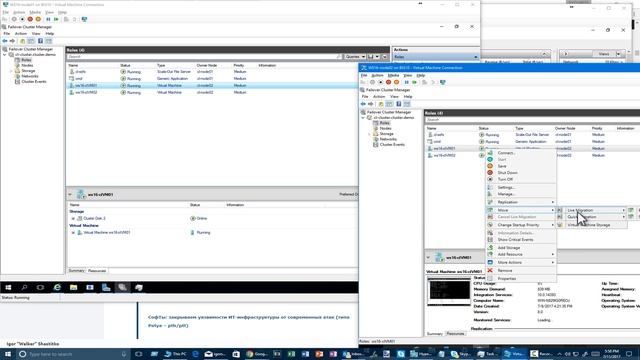640x360 pixels.
Task: Click the green Reset icon in left VM toolbar
Action: tap(56, 19)
